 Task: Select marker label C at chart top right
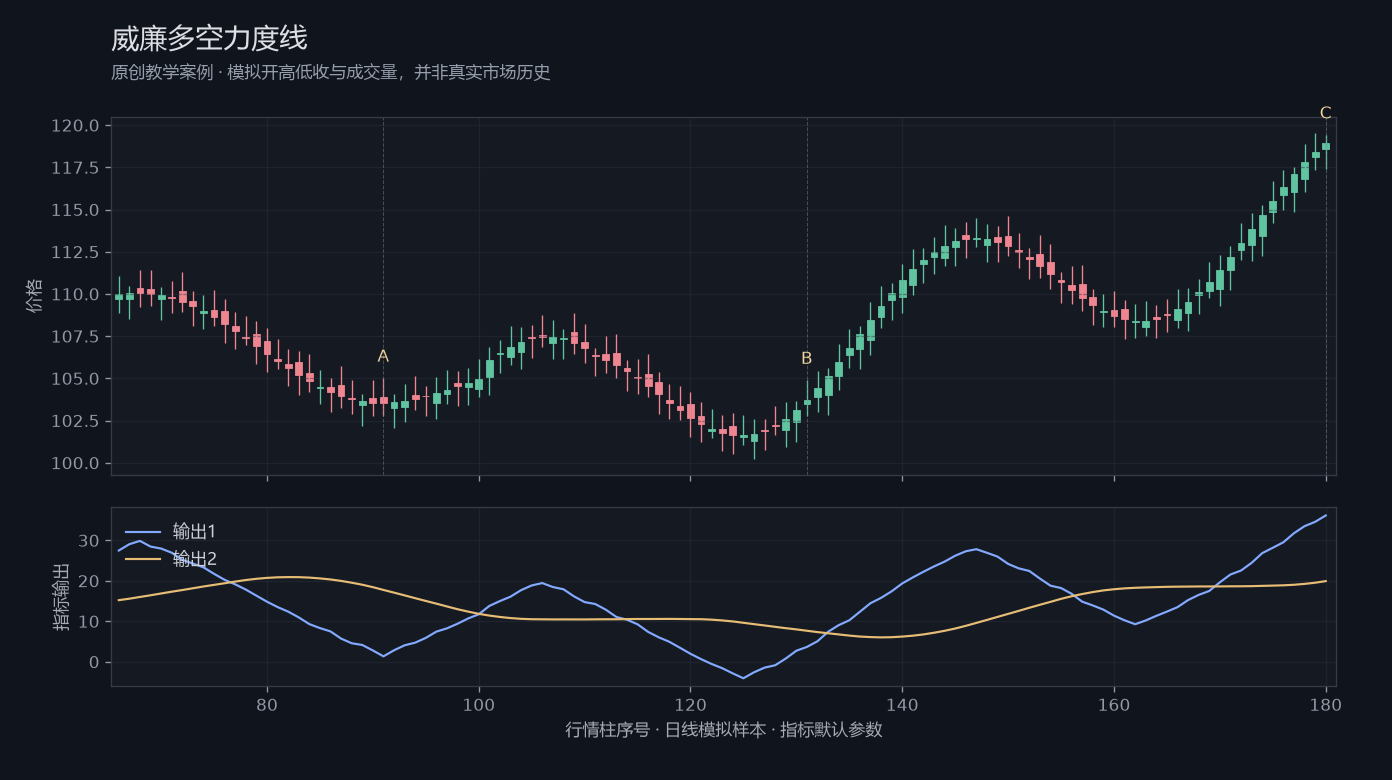click(1326, 113)
